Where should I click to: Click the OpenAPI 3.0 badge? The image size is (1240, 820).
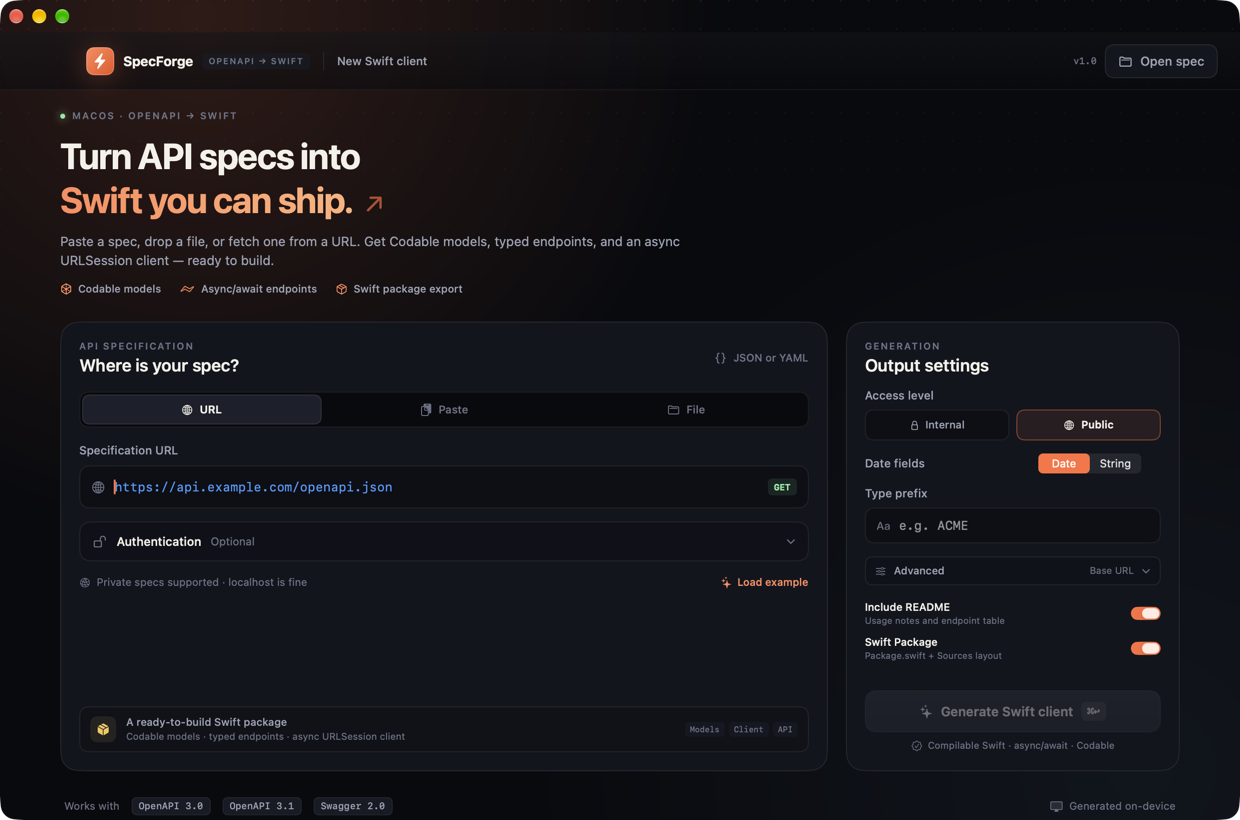(171, 806)
